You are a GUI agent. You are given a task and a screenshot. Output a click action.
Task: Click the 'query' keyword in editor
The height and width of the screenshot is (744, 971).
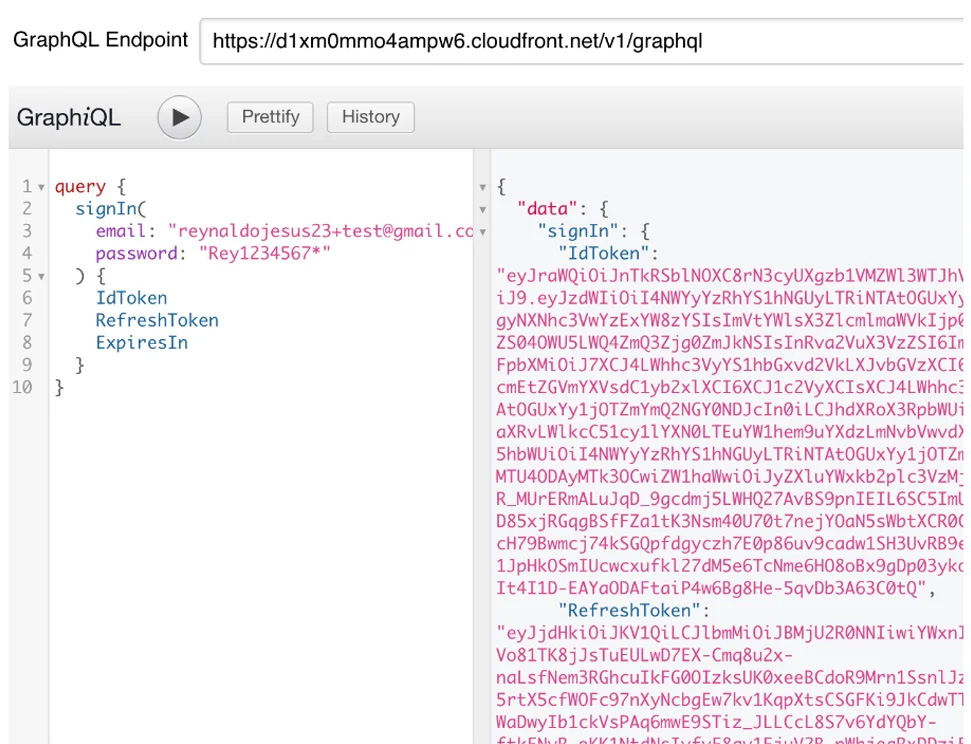click(80, 186)
